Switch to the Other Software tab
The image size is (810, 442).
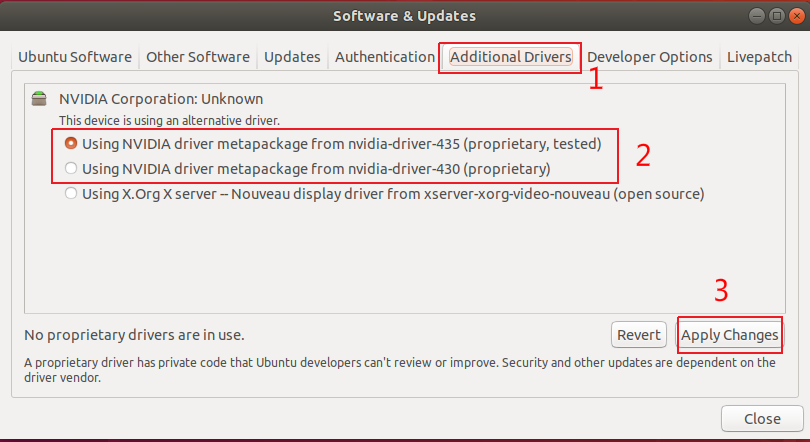click(198, 57)
